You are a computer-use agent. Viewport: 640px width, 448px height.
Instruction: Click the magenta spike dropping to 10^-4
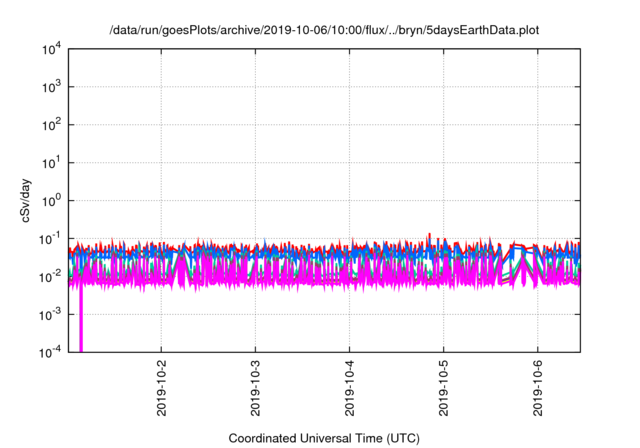click(81, 318)
